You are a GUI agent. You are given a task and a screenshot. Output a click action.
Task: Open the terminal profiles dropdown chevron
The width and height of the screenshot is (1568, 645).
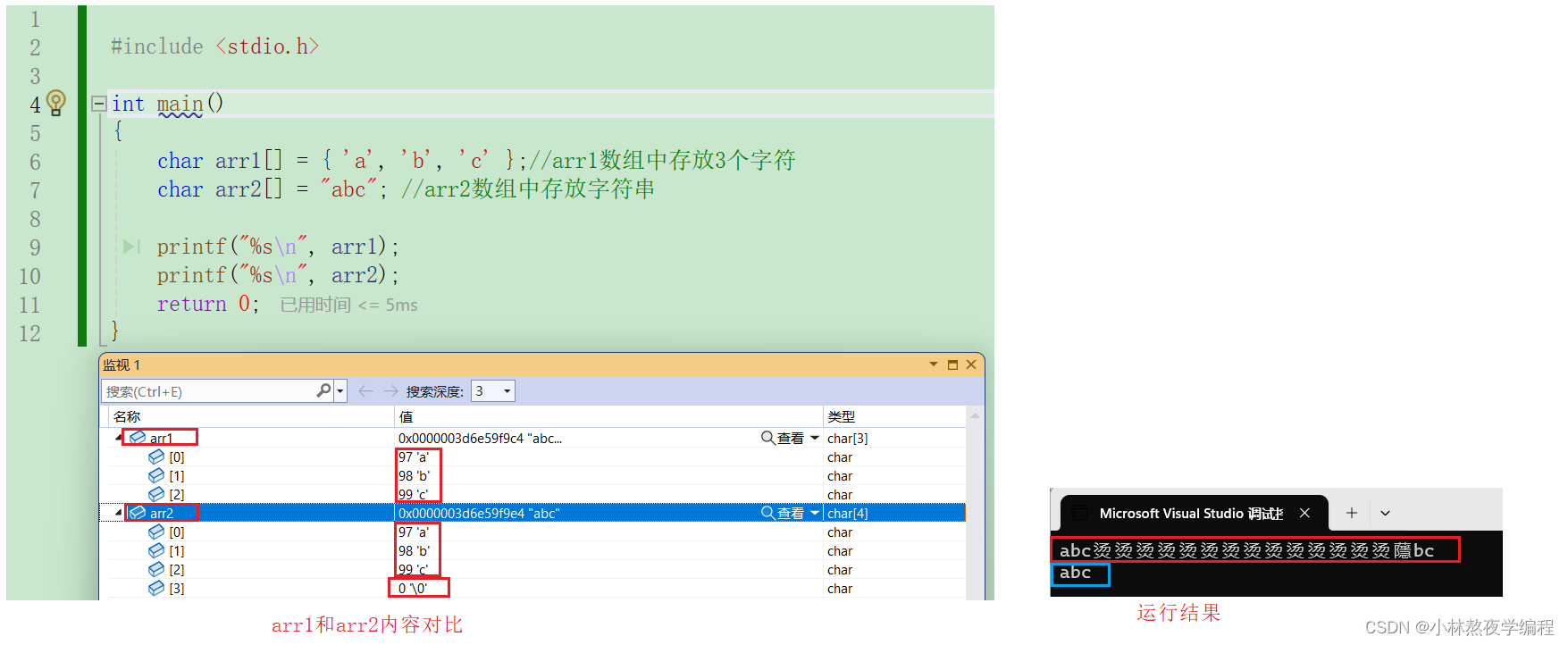[x=1385, y=514]
